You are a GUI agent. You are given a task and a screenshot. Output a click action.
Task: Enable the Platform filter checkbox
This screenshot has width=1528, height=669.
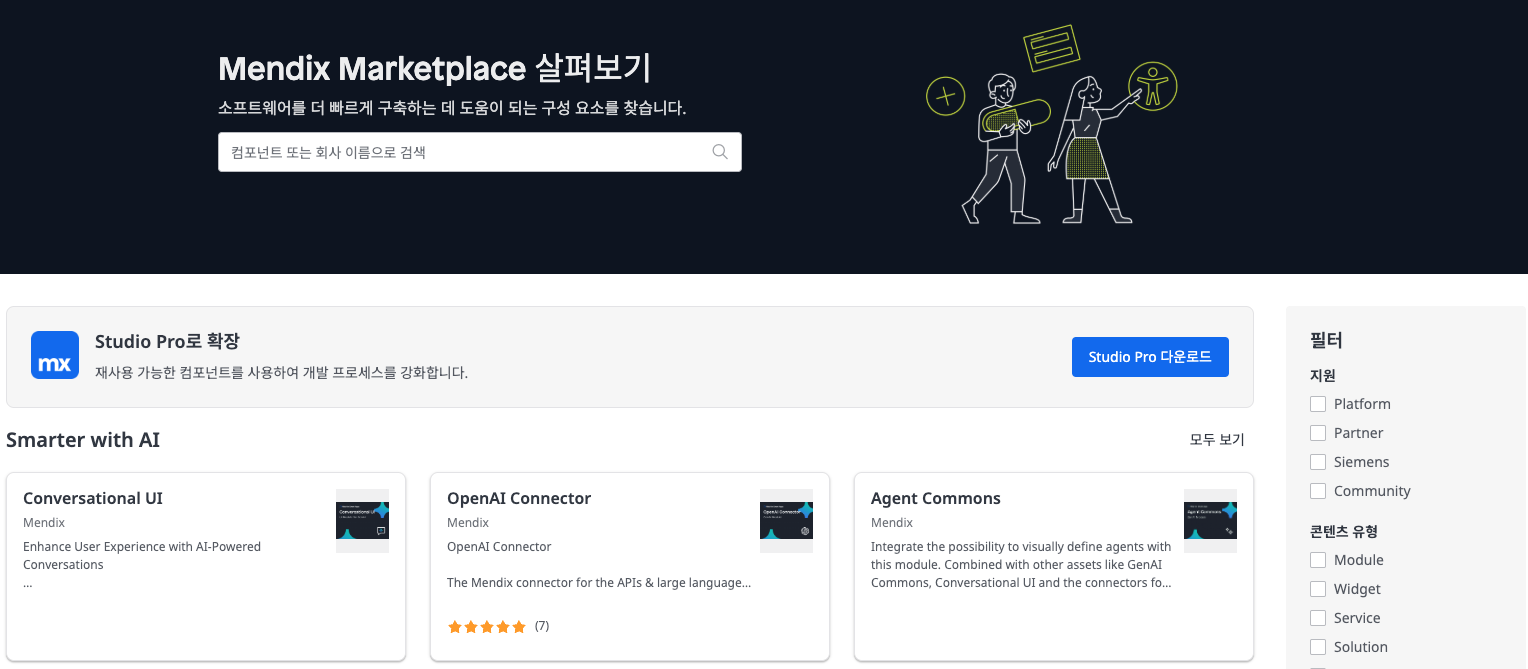coord(1318,404)
